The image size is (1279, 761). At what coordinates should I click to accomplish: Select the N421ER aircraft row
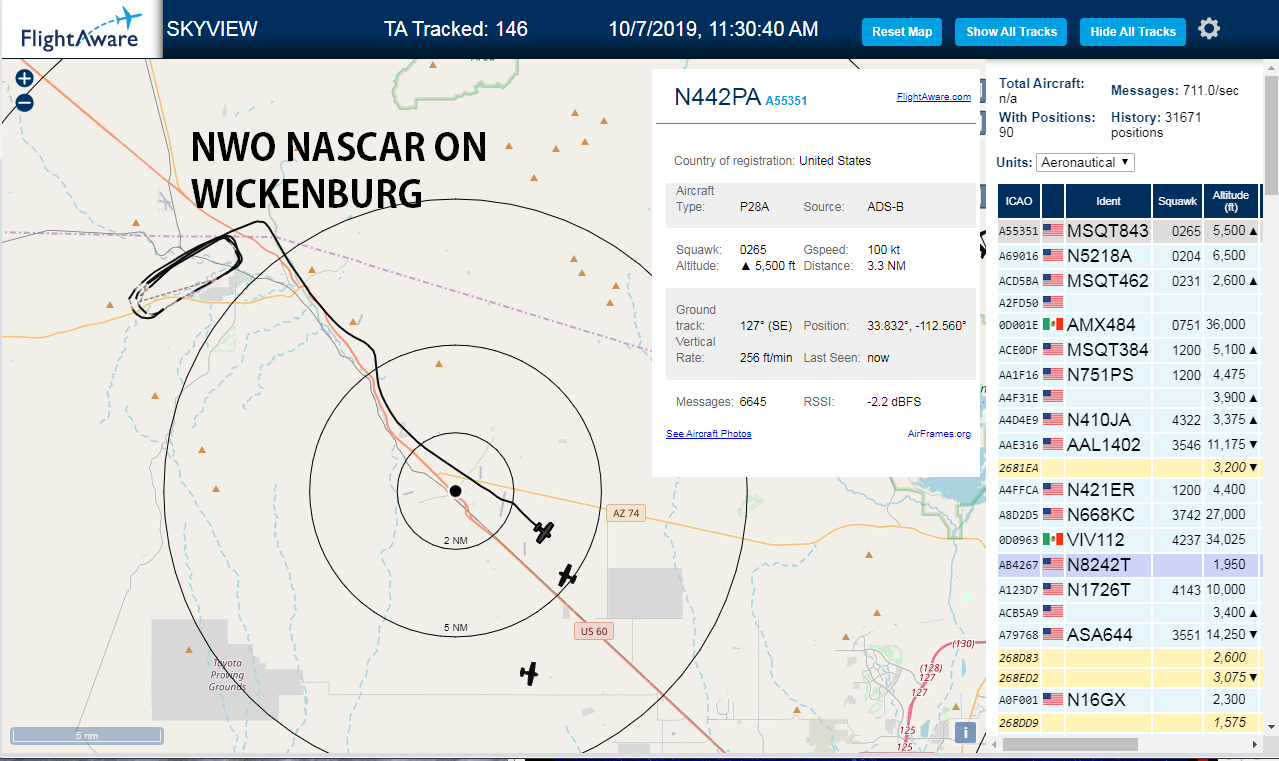coord(1128,490)
